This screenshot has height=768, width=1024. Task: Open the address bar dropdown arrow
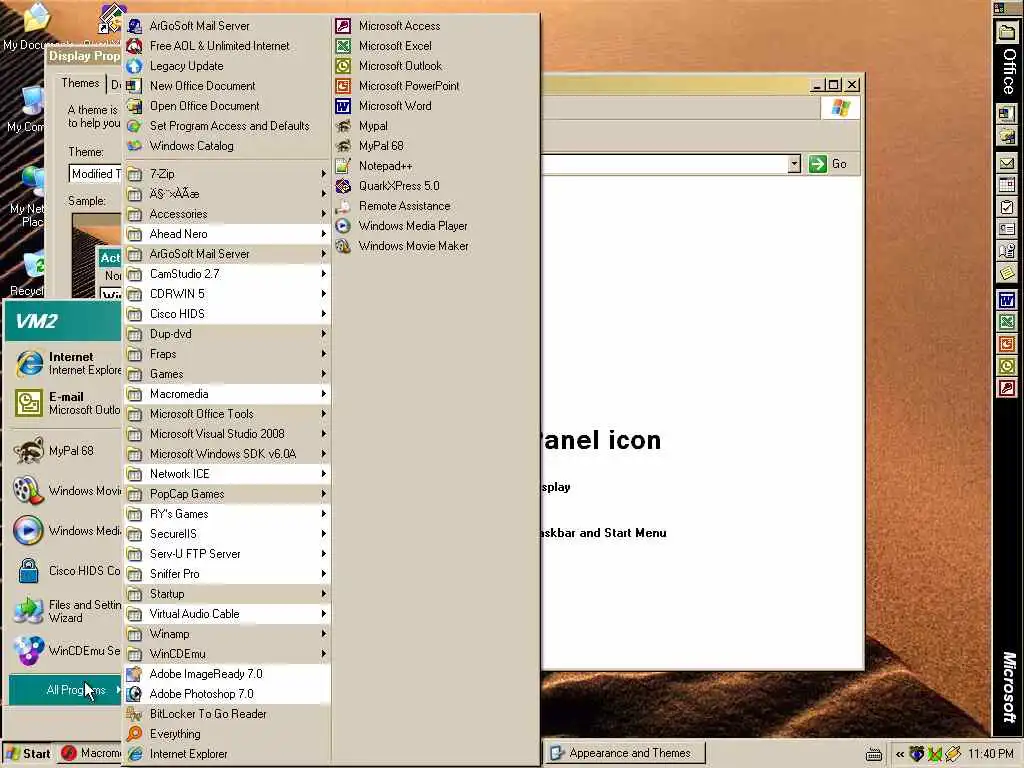(x=793, y=164)
